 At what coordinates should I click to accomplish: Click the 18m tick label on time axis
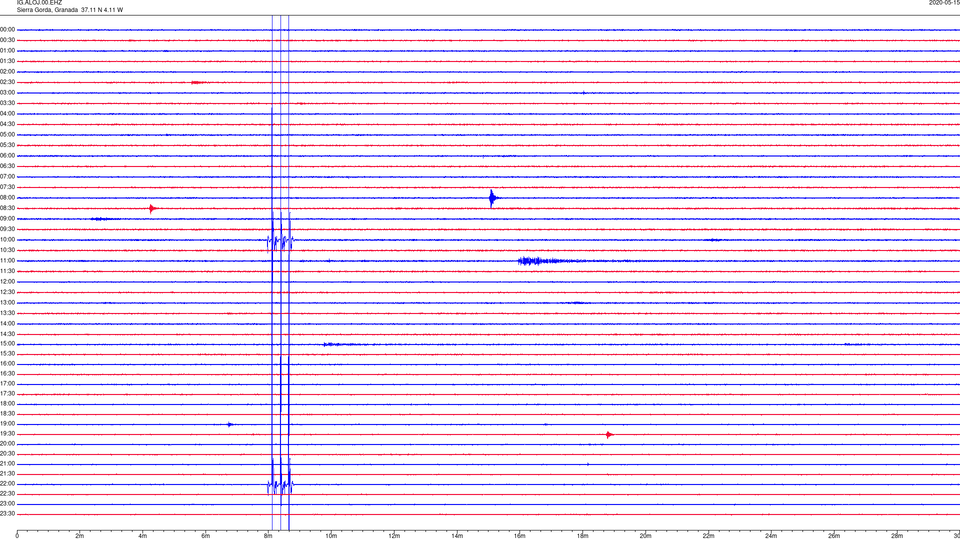[583, 536]
